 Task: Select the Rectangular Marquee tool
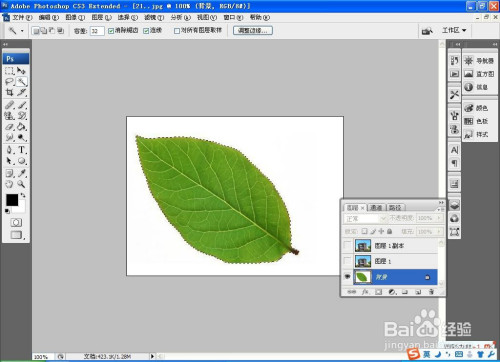pos(9,71)
